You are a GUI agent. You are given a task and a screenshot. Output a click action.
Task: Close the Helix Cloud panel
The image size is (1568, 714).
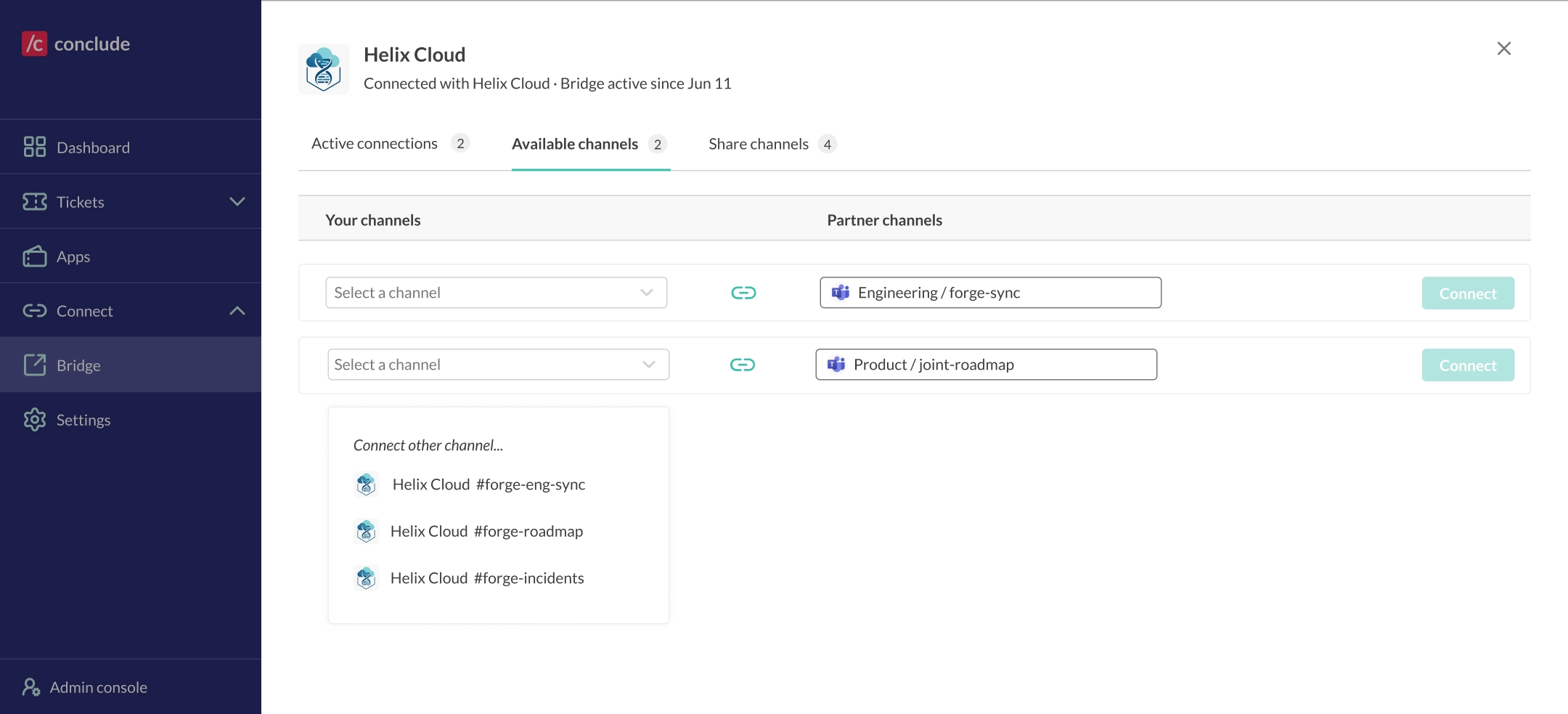tap(1503, 48)
